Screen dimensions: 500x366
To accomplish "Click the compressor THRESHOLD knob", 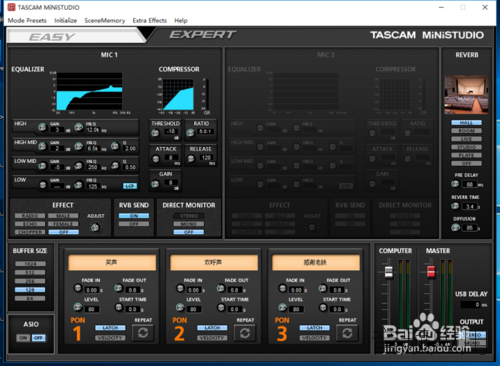I will click(x=155, y=133).
